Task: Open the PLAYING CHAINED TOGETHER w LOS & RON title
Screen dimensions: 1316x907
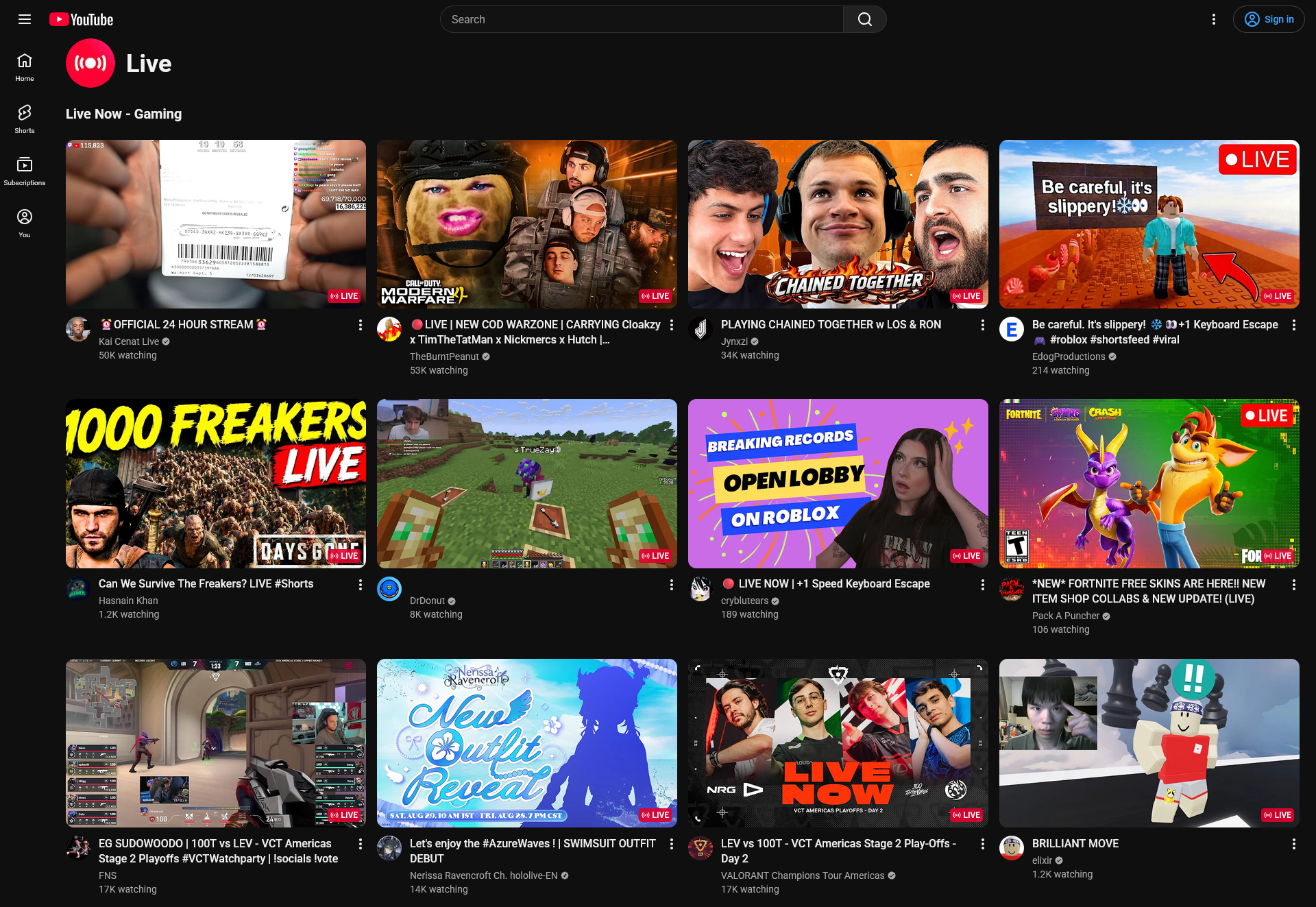Action: point(831,324)
